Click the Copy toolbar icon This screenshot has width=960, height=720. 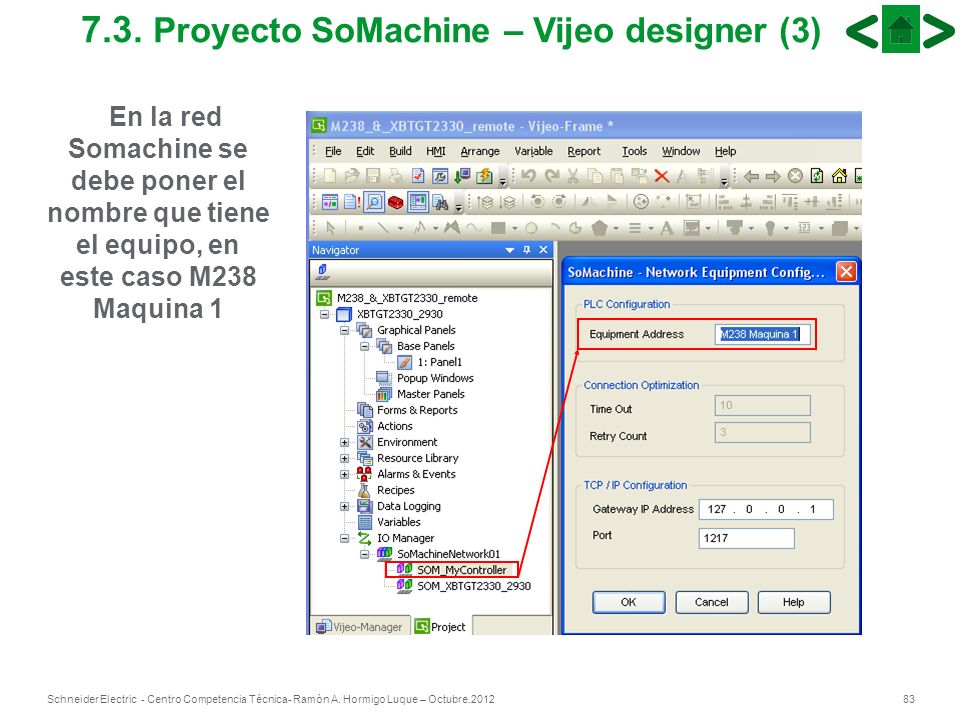point(594,176)
